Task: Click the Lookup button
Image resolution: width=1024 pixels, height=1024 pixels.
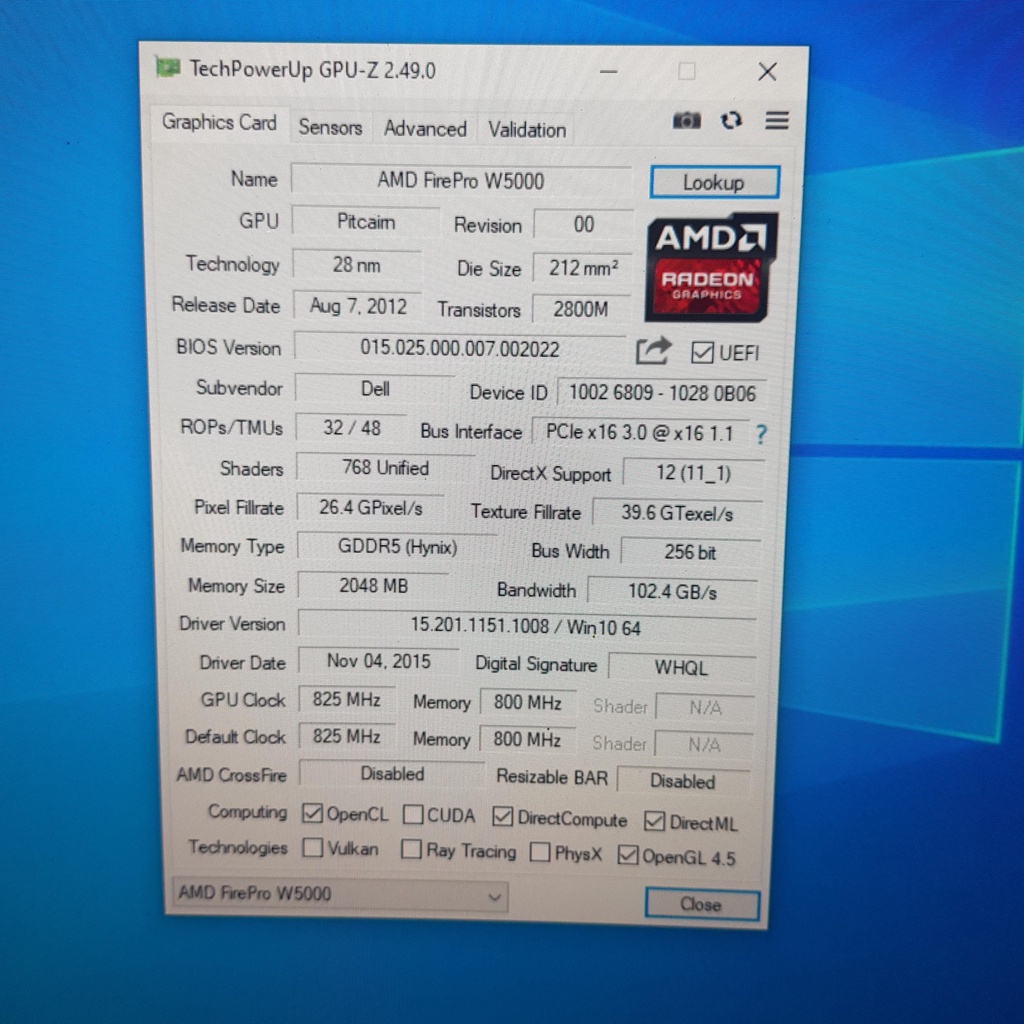Action: (x=714, y=182)
